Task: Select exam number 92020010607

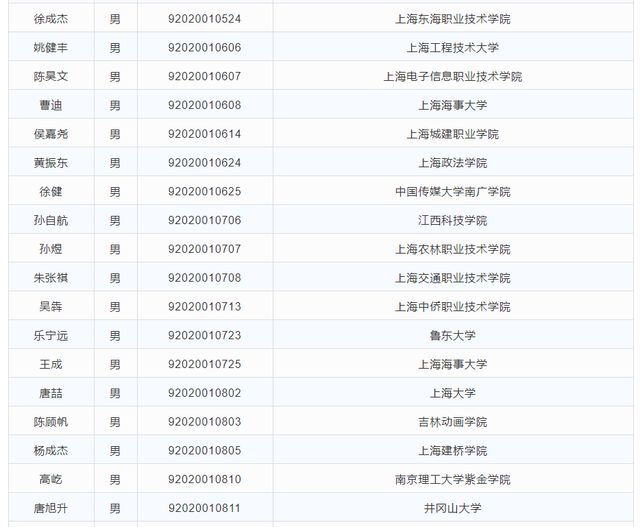Action: tap(204, 76)
